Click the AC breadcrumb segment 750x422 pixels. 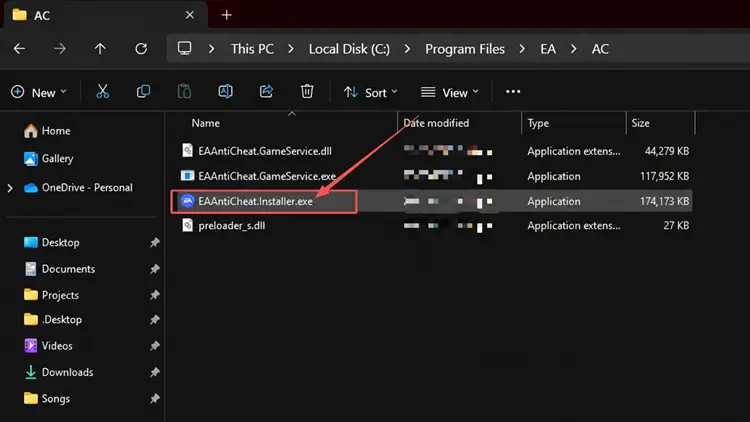pos(600,49)
